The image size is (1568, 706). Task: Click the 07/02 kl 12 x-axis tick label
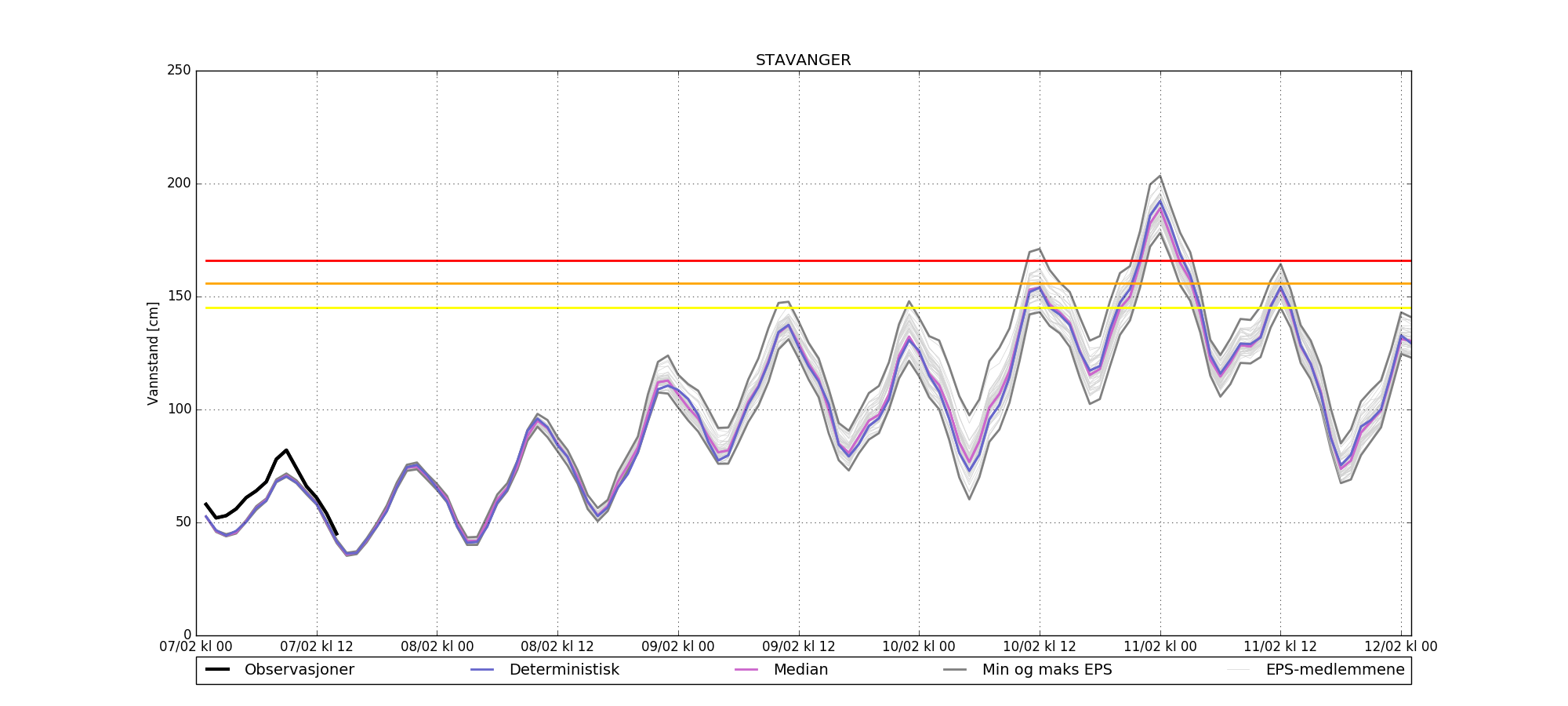point(317,647)
